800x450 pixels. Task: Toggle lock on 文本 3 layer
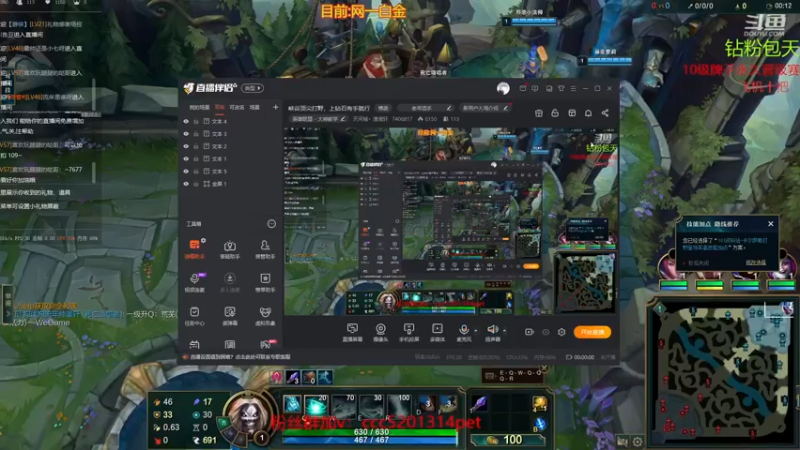pyautogui.click(x=196, y=134)
